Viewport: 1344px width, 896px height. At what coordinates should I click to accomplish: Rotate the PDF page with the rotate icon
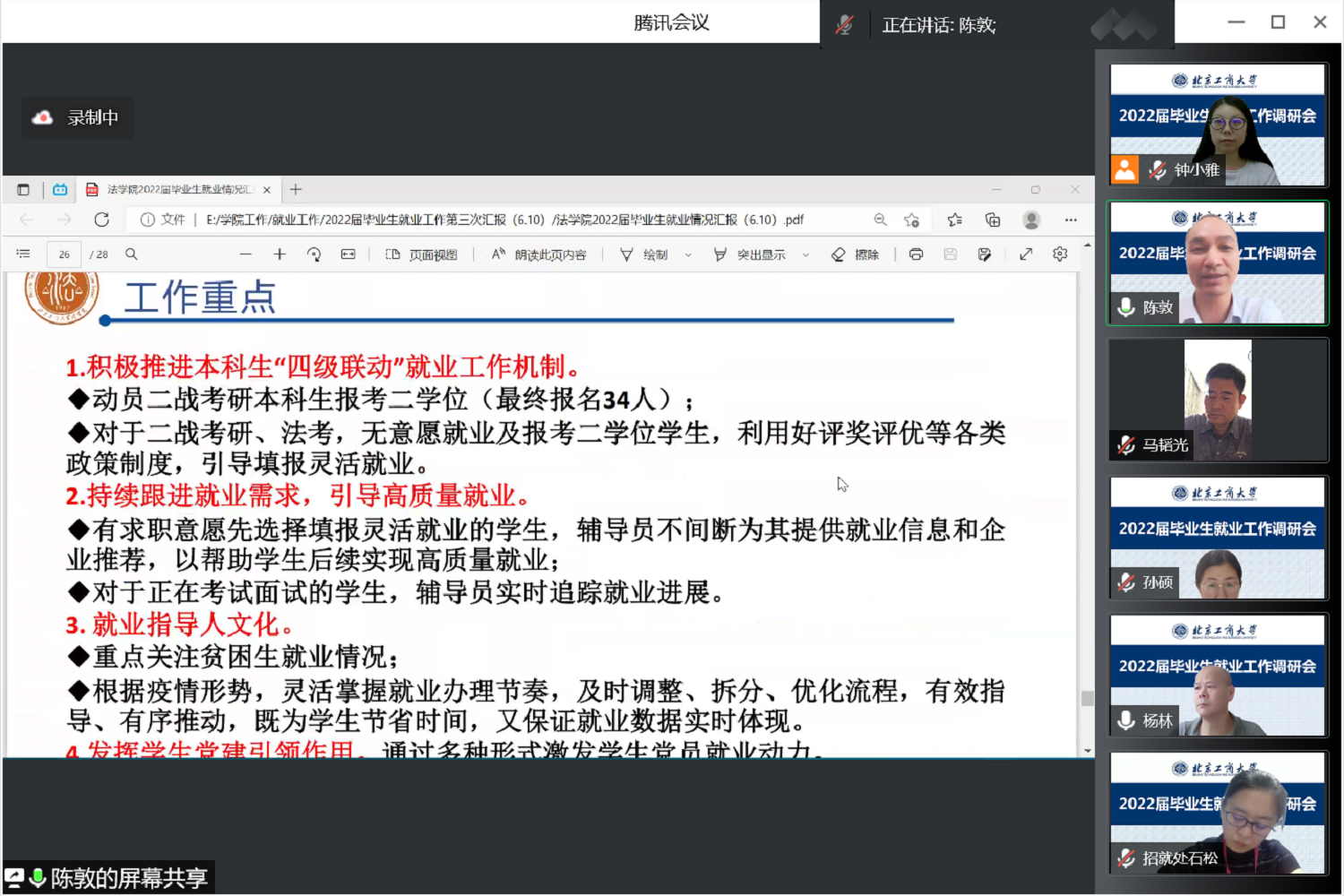click(x=314, y=254)
